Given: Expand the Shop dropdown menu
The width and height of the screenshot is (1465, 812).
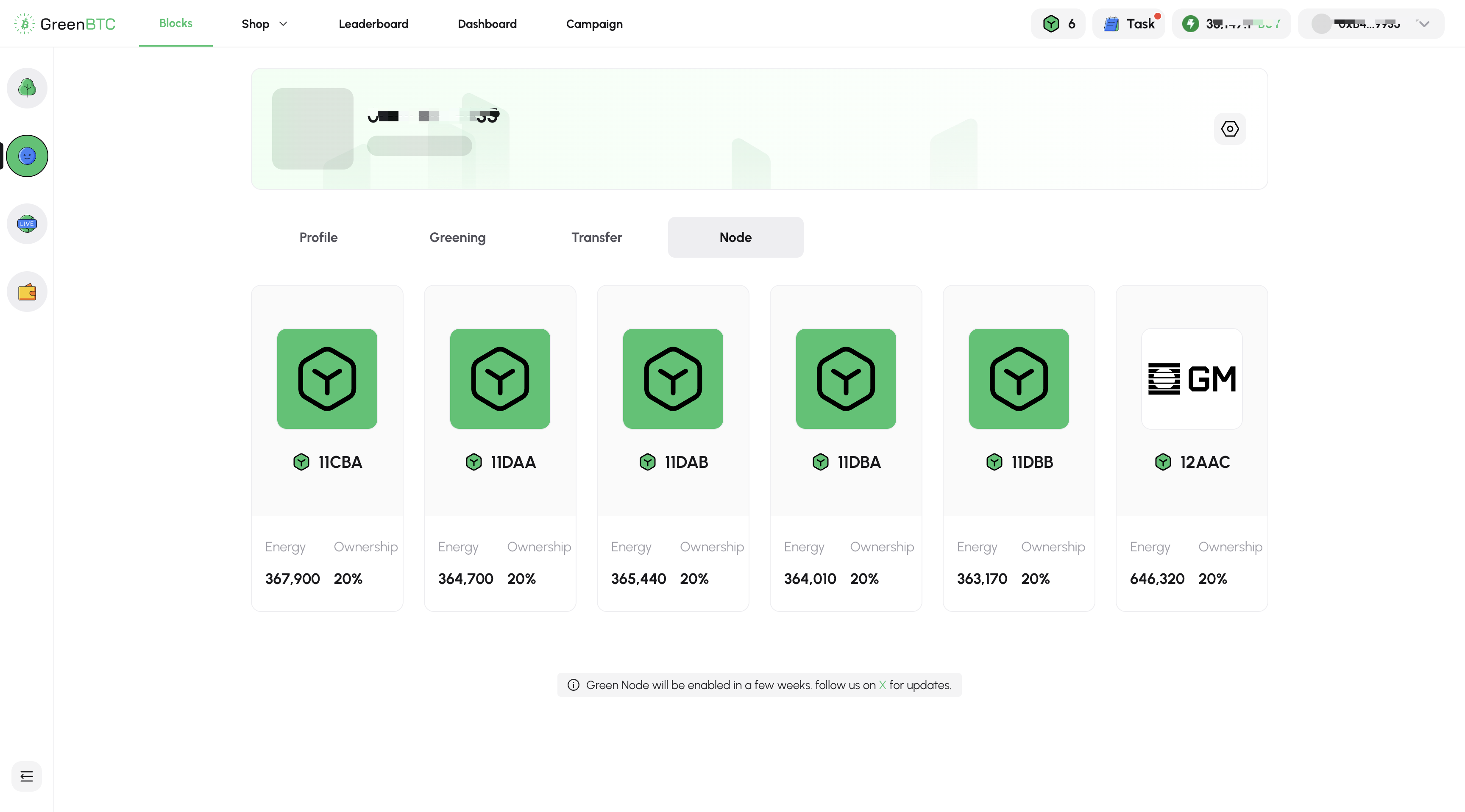Looking at the screenshot, I should click(265, 24).
